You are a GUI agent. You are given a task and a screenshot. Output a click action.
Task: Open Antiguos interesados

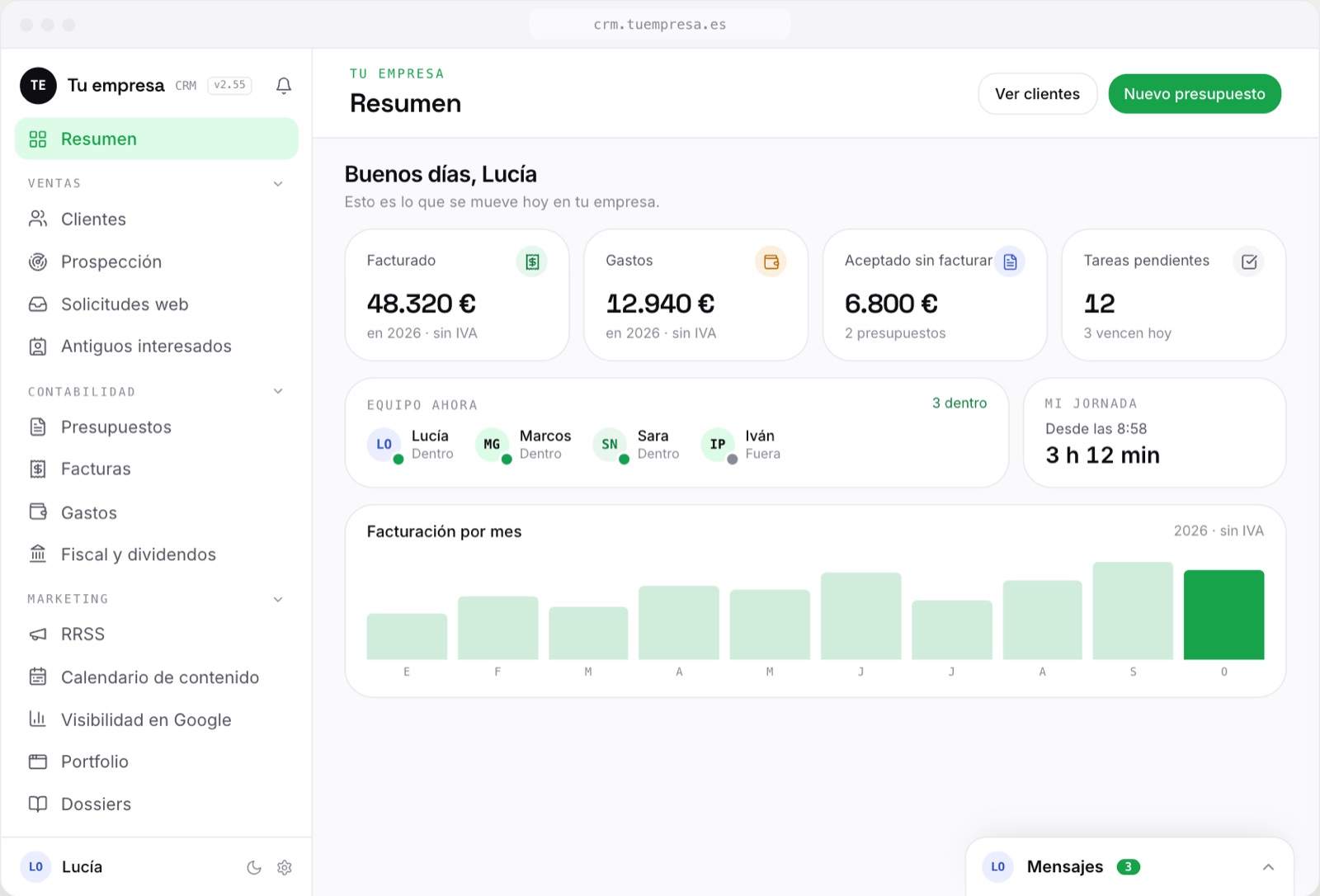pyautogui.click(x=157, y=347)
